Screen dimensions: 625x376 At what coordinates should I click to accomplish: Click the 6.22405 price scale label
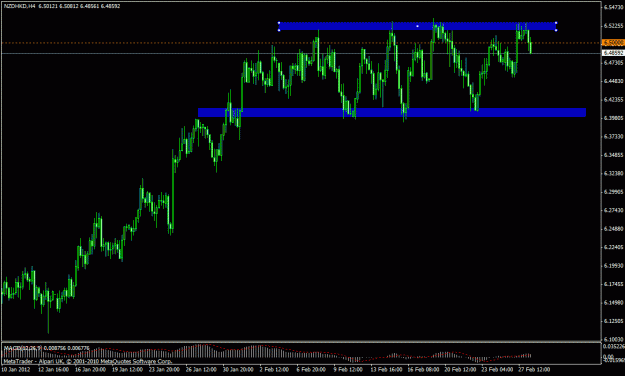point(613,247)
